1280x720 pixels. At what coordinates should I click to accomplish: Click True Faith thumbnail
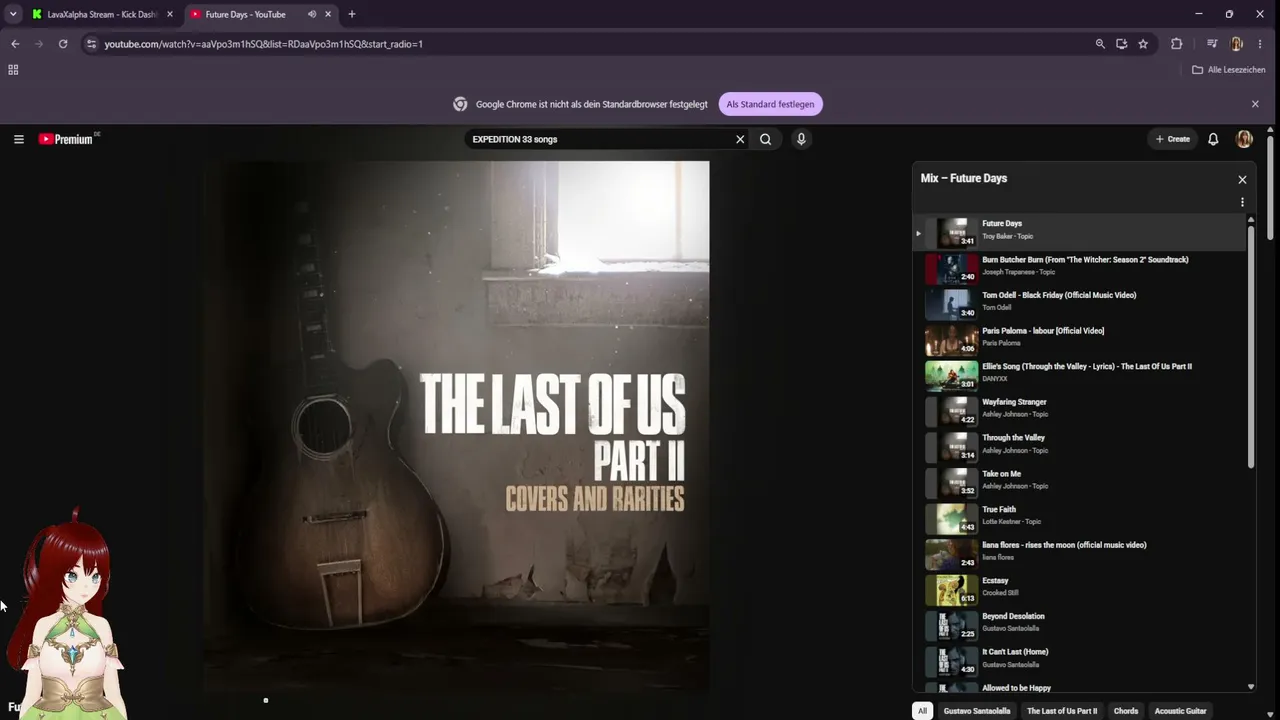(x=951, y=518)
